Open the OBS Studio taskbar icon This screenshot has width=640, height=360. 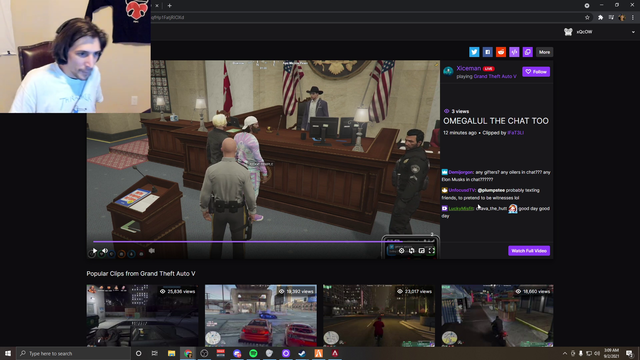click(x=204, y=353)
